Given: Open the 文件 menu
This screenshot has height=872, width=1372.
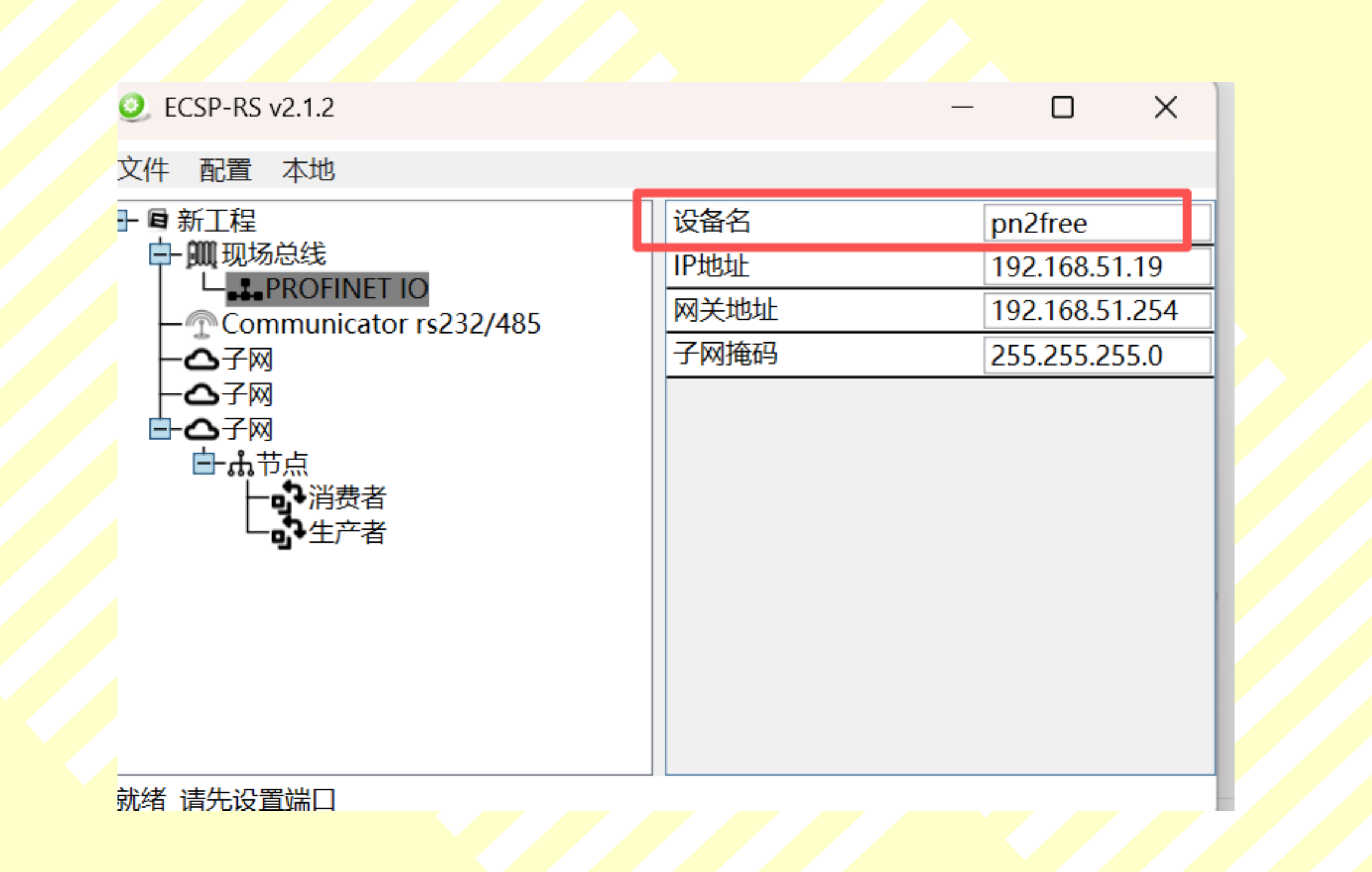Looking at the screenshot, I should [144, 170].
